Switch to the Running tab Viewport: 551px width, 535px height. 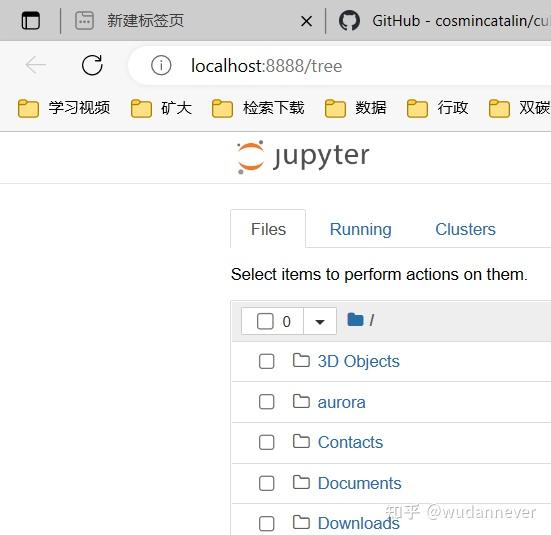[x=360, y=229]
